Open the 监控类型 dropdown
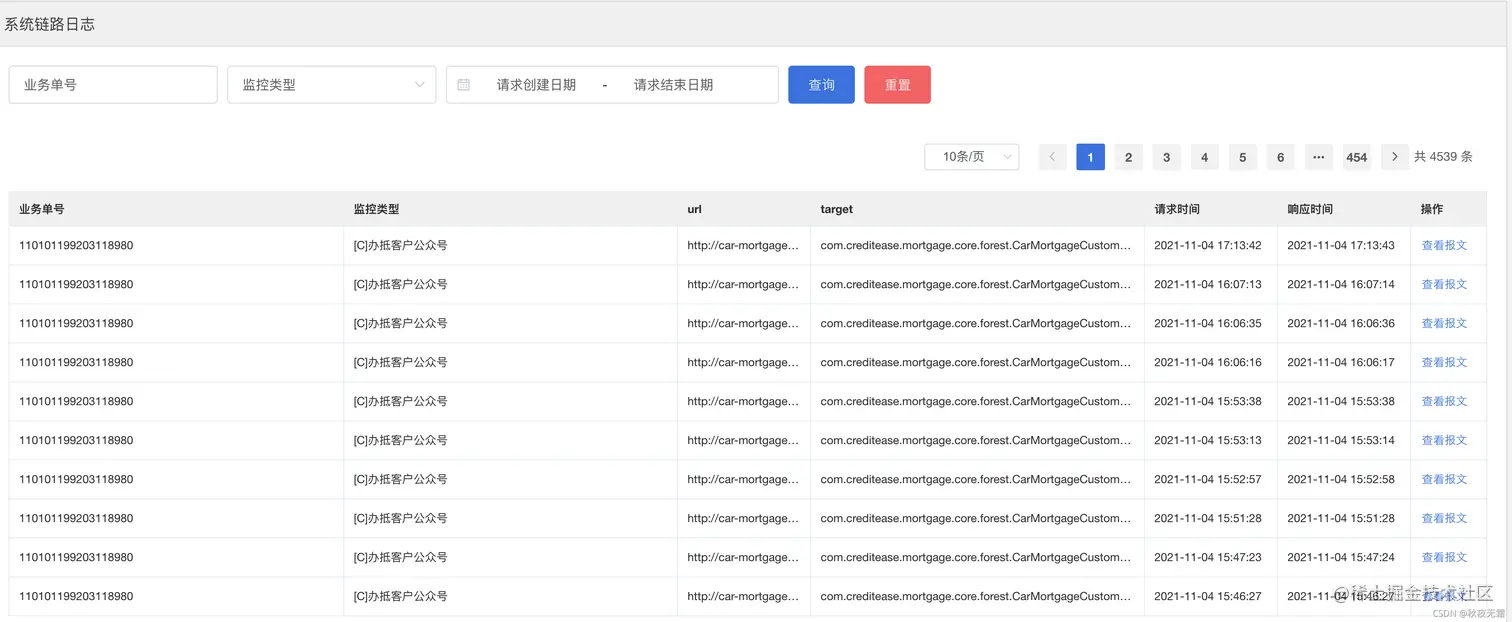 pyautogui.click(x=332, y=85)
